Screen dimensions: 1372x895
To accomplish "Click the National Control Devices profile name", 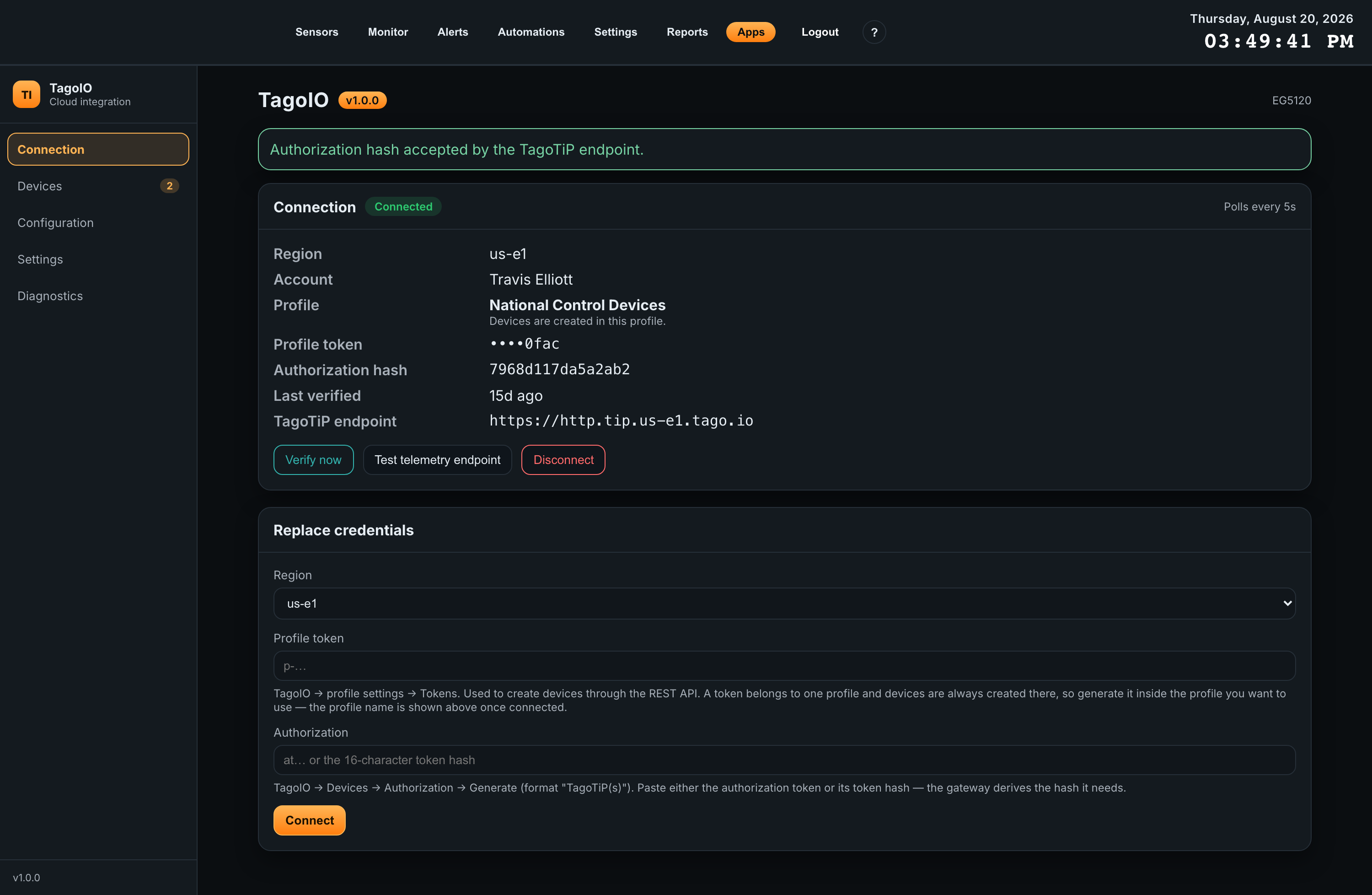I will coord(578,305).
